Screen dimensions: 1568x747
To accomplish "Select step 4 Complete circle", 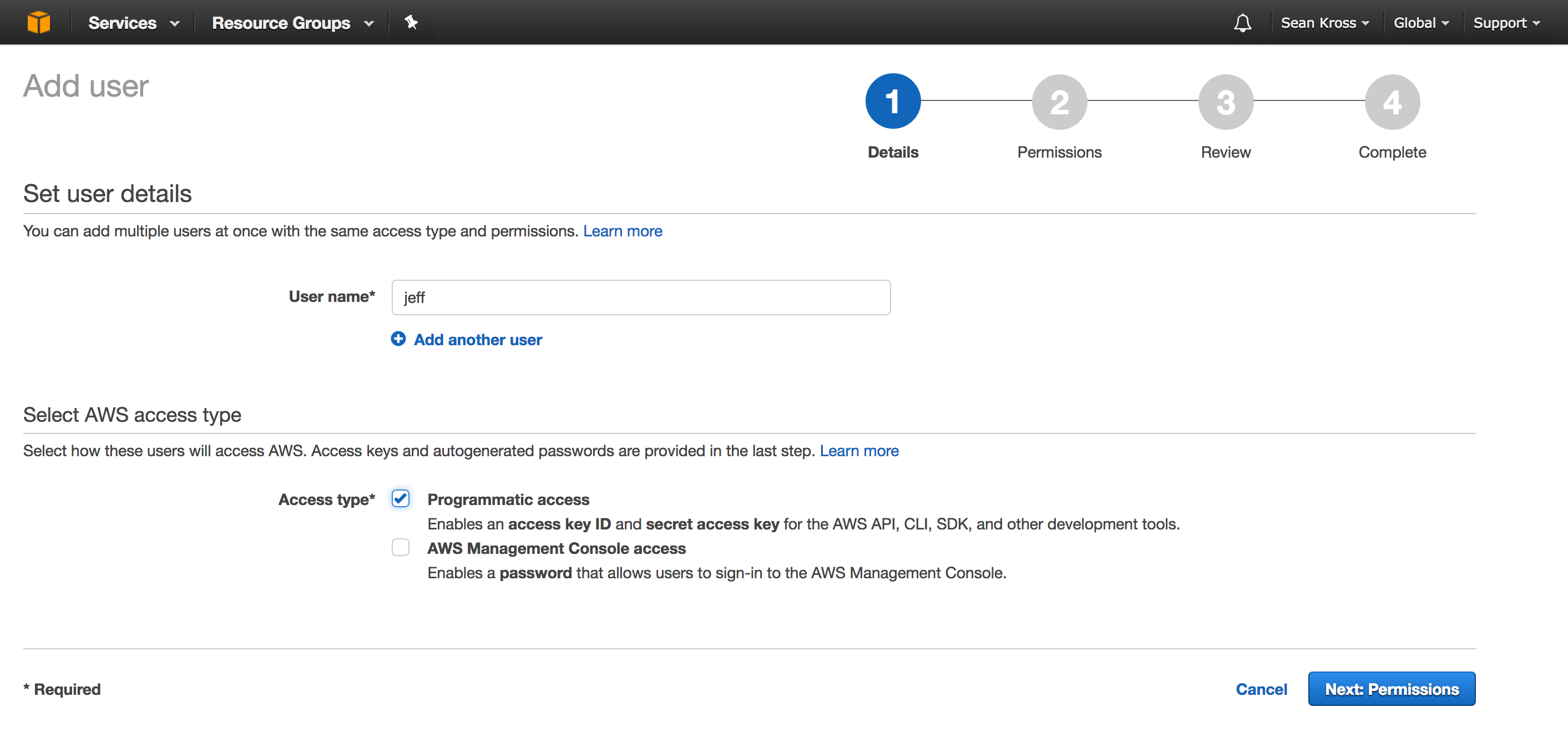I will (1392, 102).
